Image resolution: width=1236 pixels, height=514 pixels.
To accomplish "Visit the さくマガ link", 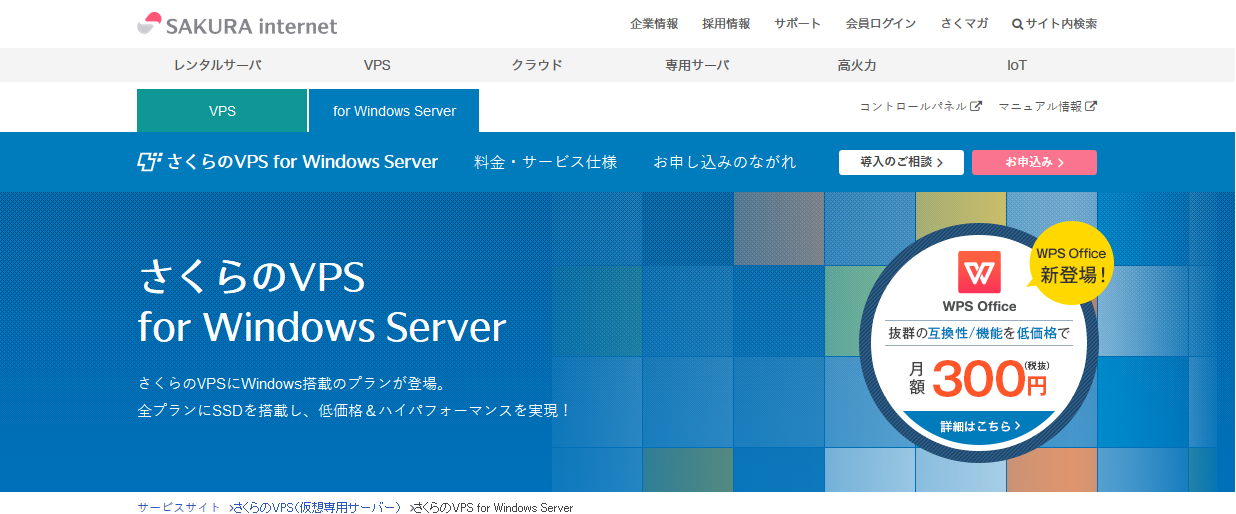I will [964, 24].
